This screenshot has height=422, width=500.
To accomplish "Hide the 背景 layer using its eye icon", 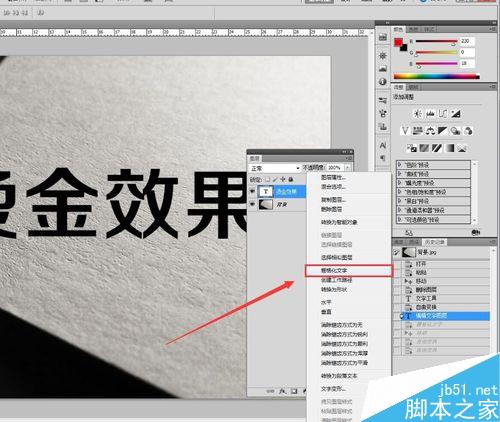I will click(x=252, y=204).
